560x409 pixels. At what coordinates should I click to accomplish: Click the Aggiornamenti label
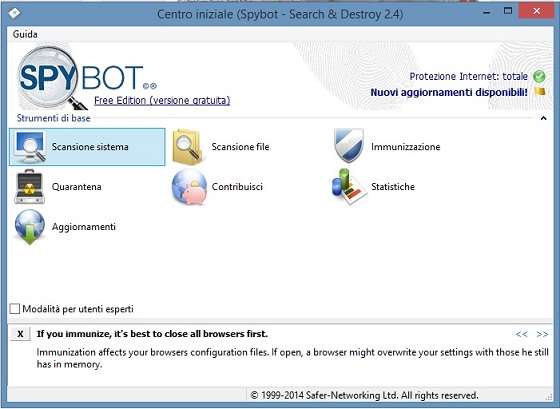point(84,227)
